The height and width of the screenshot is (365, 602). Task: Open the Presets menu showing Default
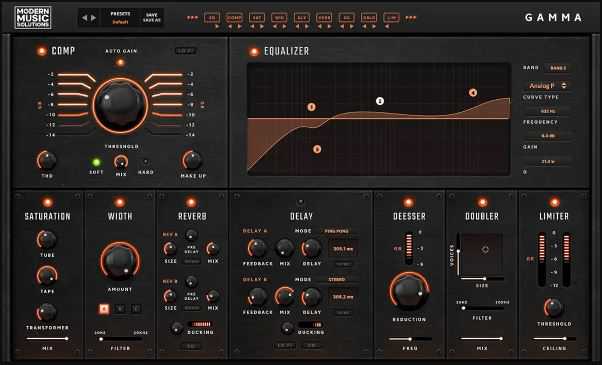120,18
